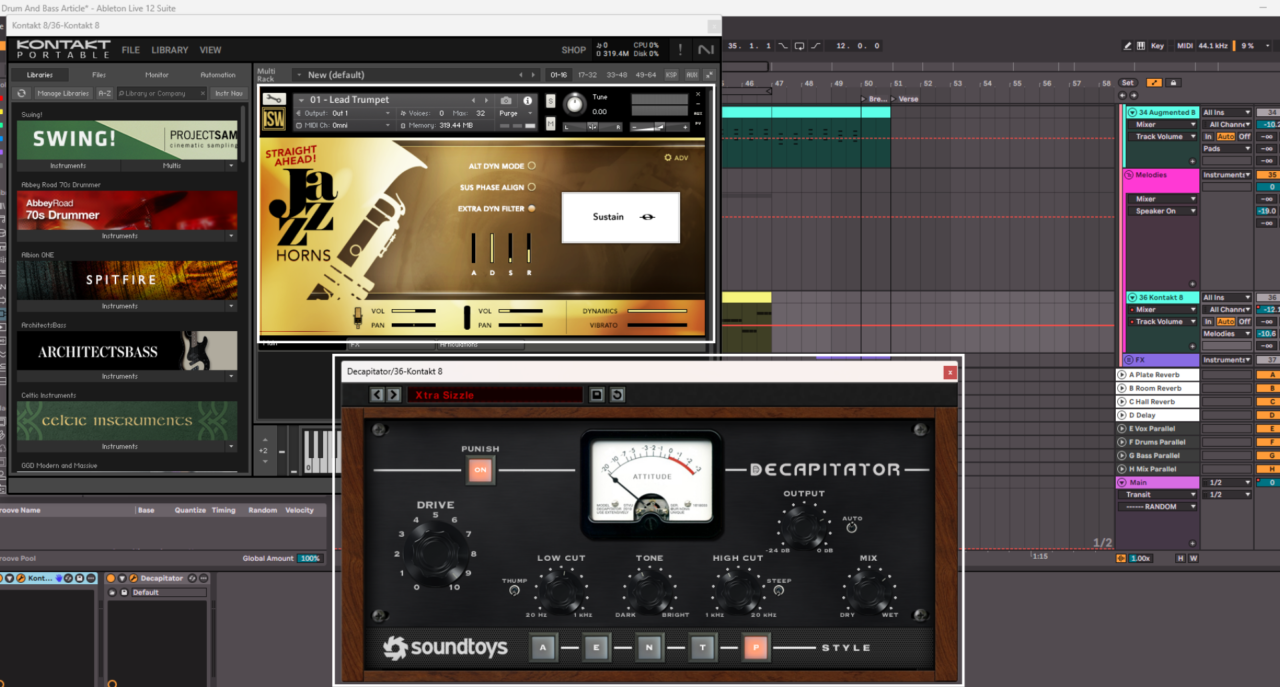Toggle the AUX panel in Kontakt

point(692,75)
